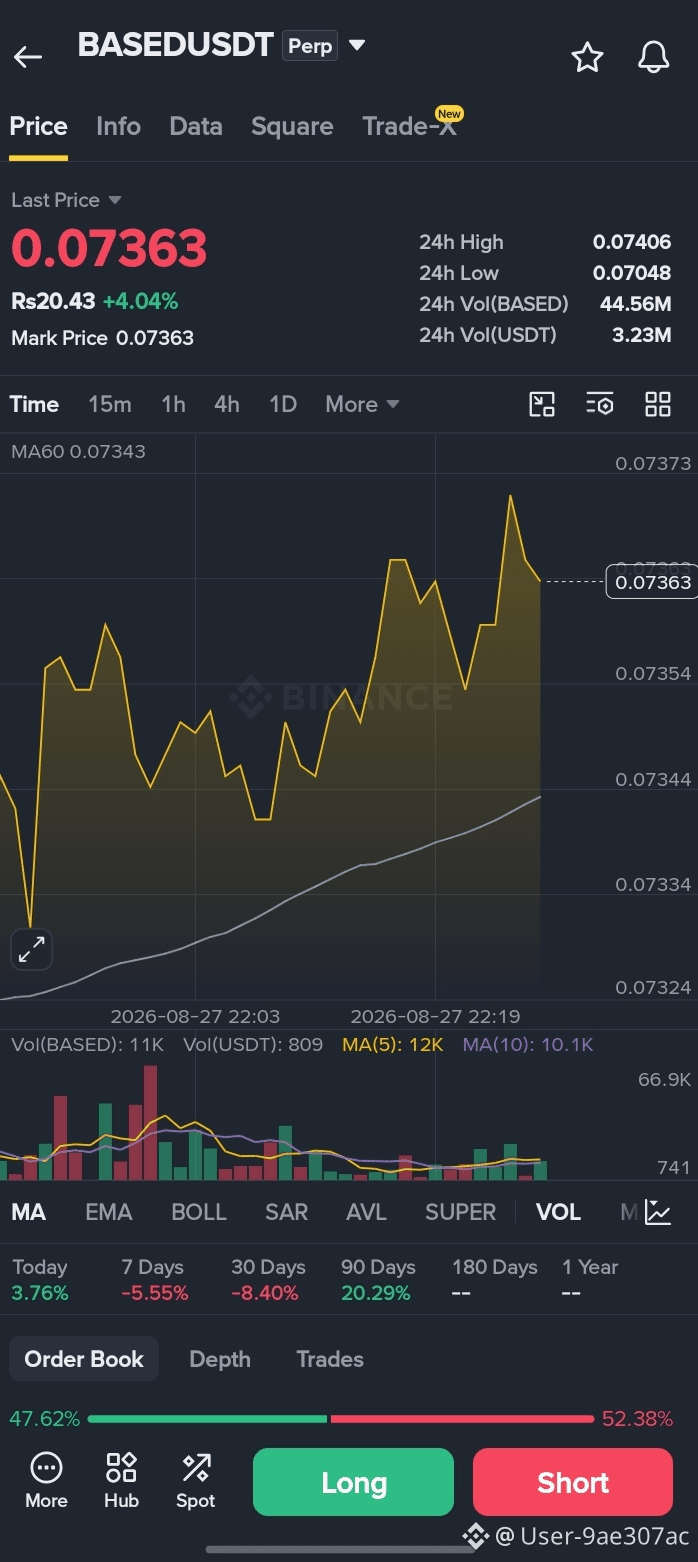
Task: Tap the red Short button
Action: click(x=573, y=1482)
